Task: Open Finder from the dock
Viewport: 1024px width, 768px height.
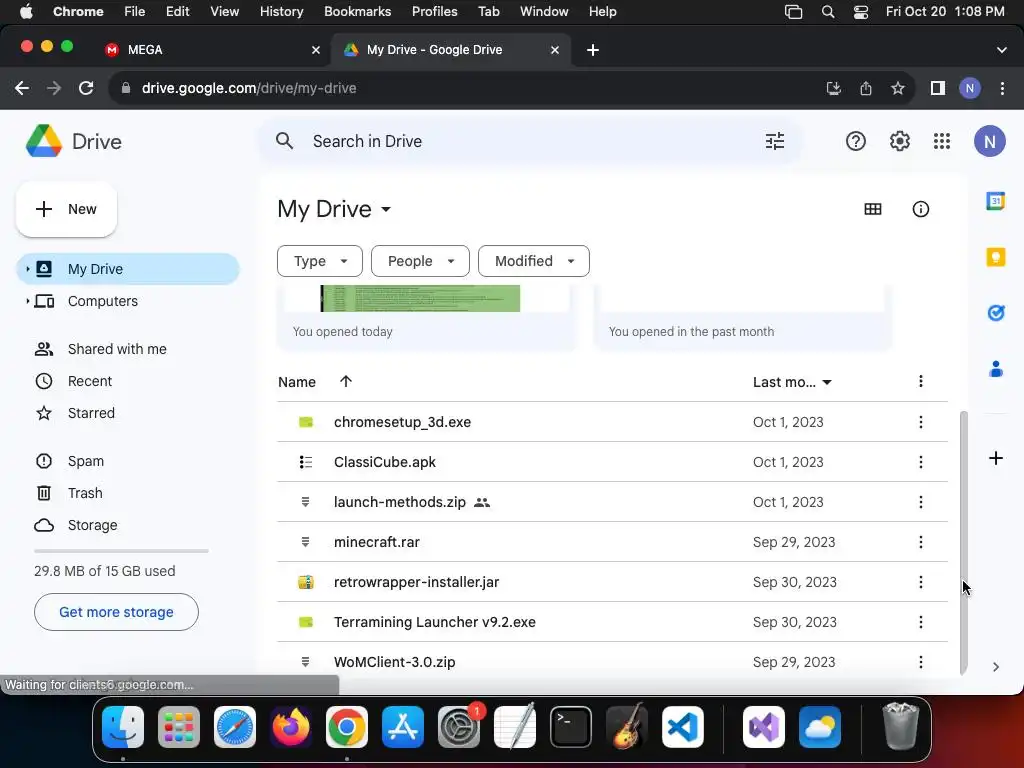Action: click(x=123, y=727)
